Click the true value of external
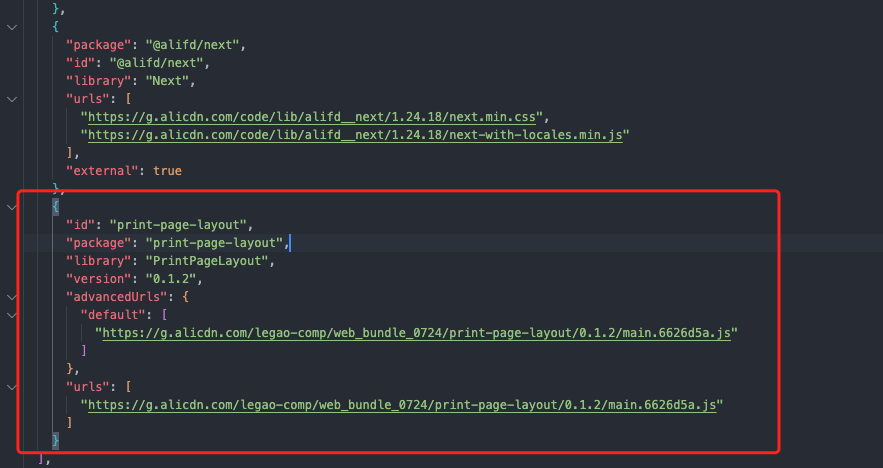 tap(167, 171)
